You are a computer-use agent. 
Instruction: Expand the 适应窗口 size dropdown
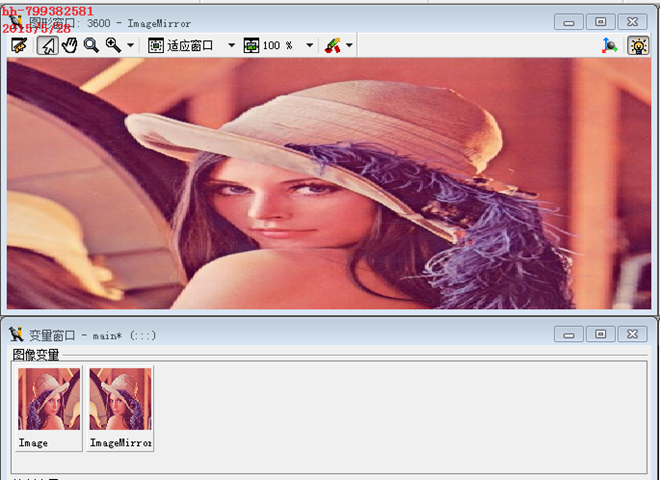click(x=231, y=45)
